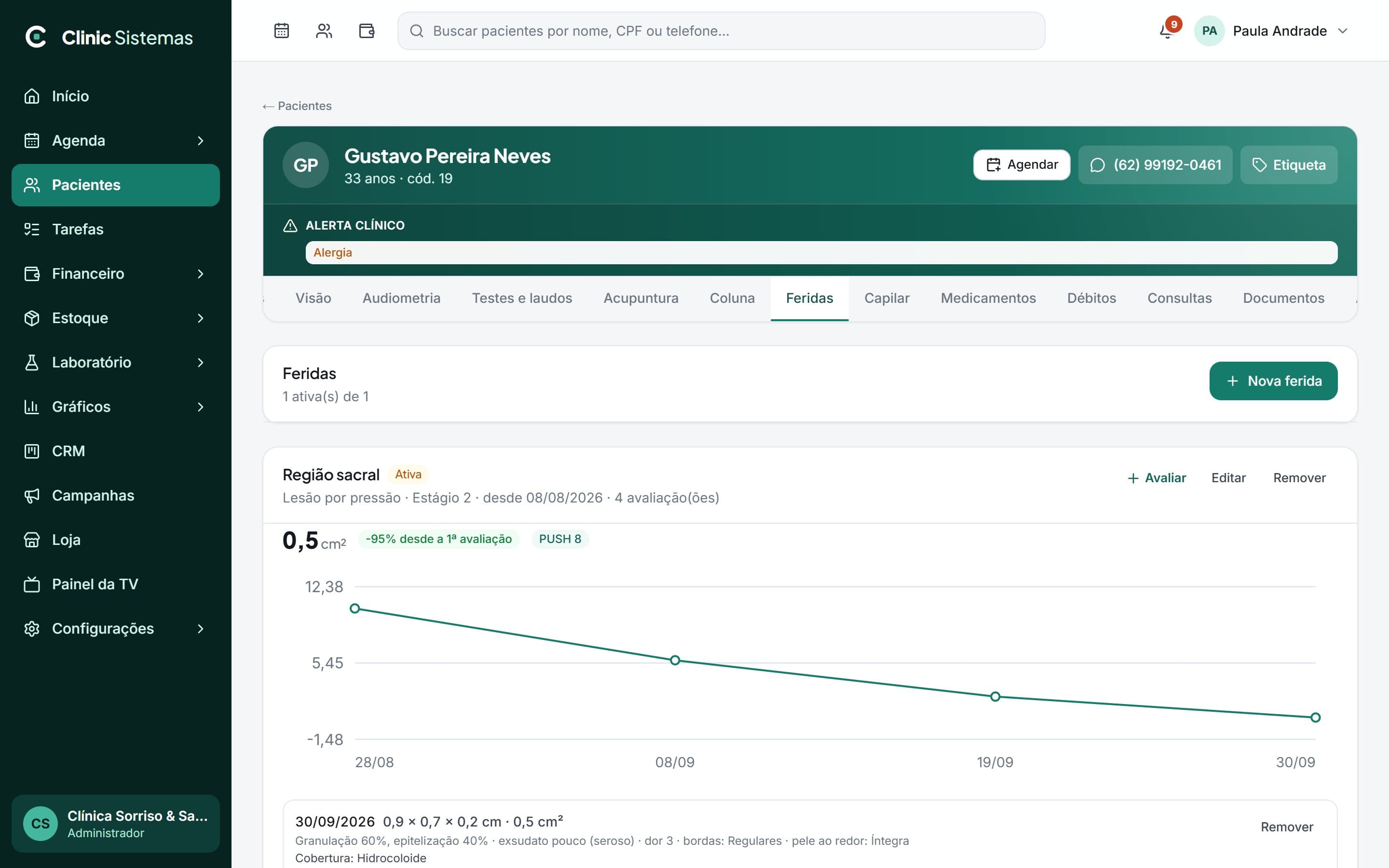Switch to the Capilar tab
Screen dimensions: 1389x868
[887, 298]
